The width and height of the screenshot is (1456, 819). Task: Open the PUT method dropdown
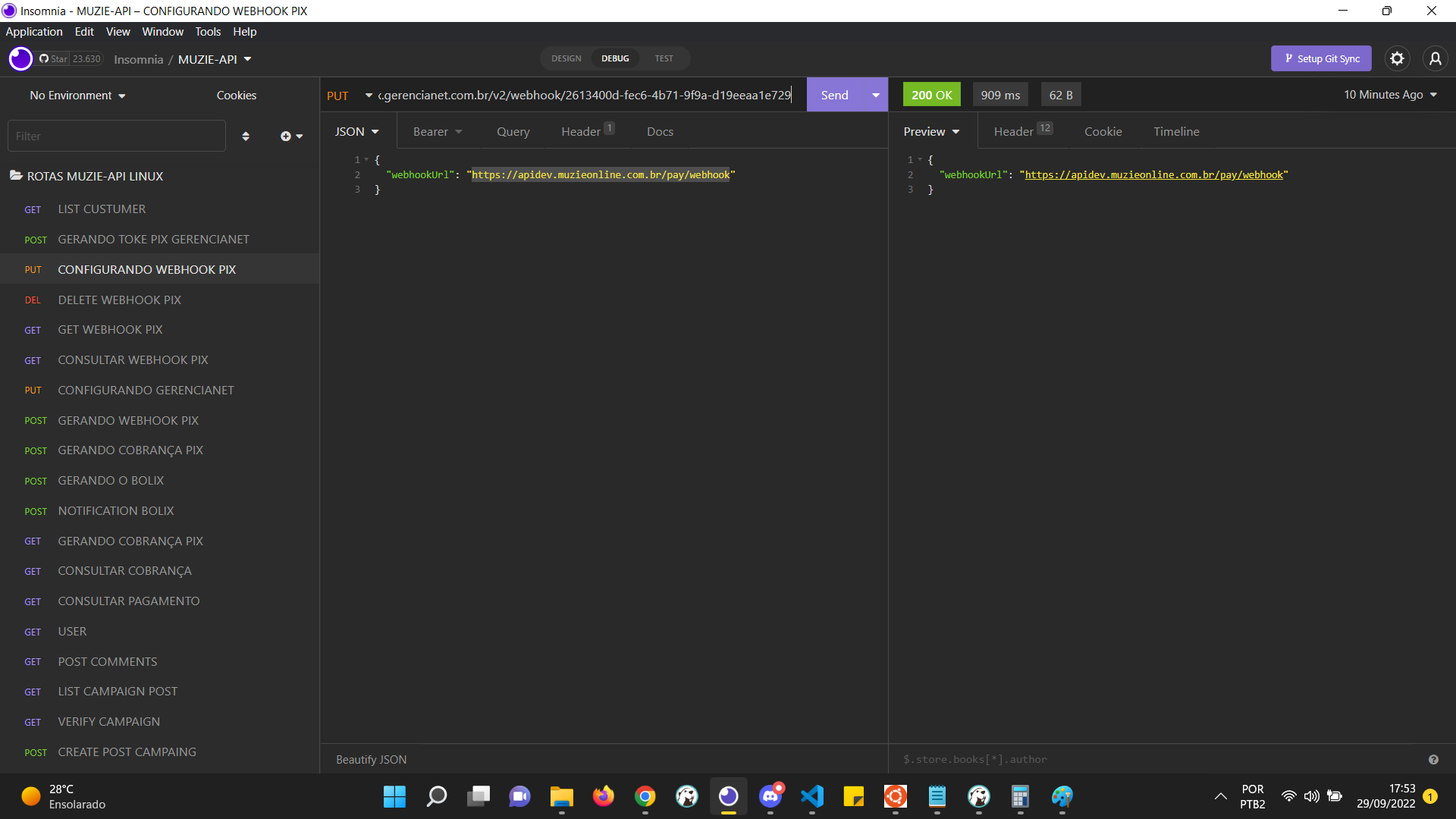[x=349, y=96]
